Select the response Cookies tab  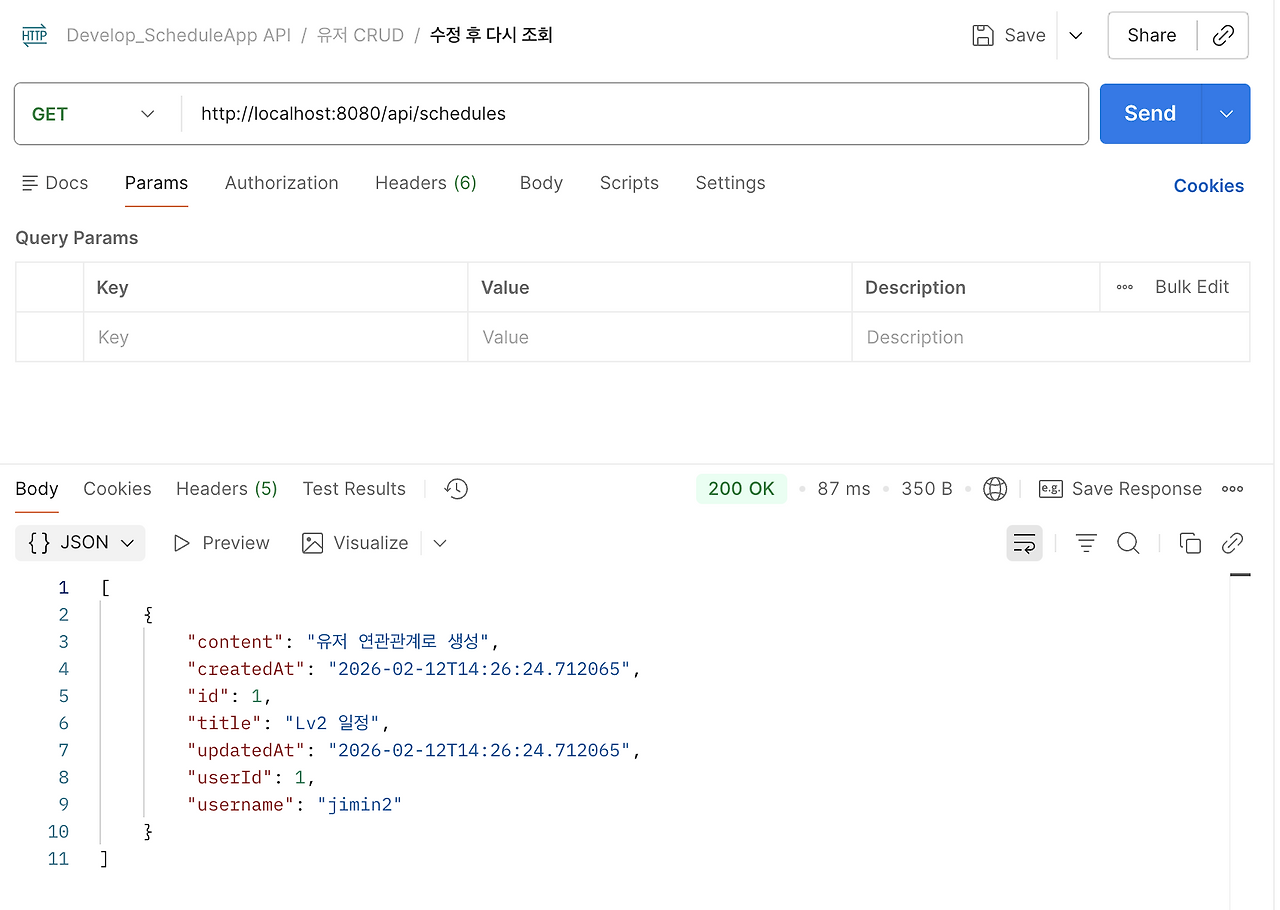[117, 489]
